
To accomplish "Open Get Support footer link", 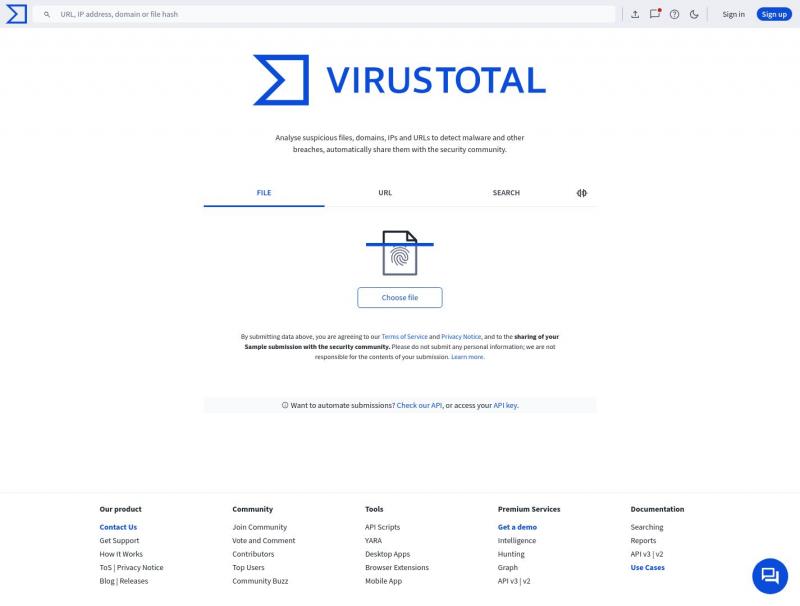I will pos(119,541).
